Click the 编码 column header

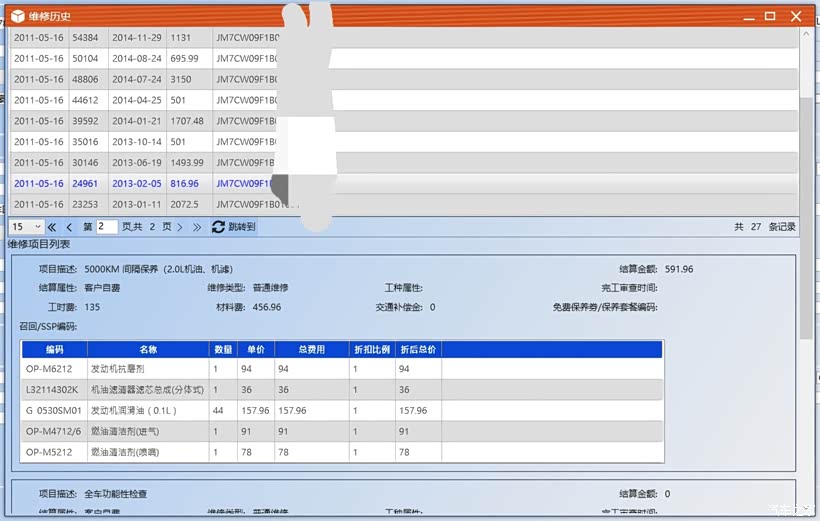[x=54, y=350]
